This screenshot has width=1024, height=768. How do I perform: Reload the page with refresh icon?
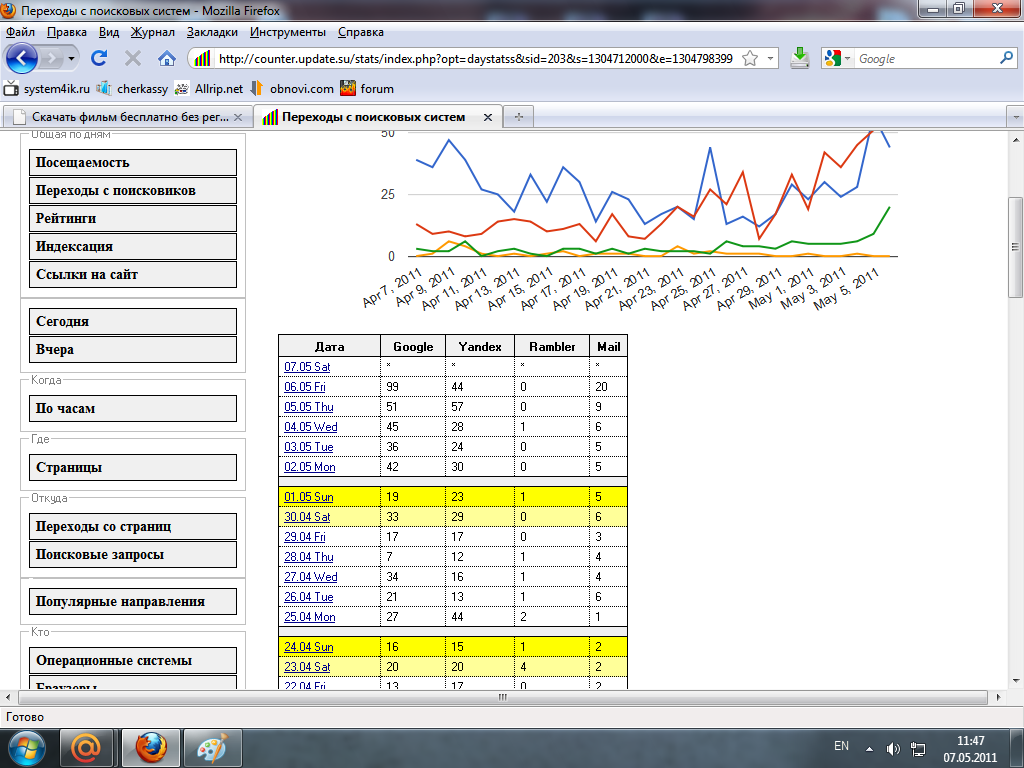(x=99, y=58)
